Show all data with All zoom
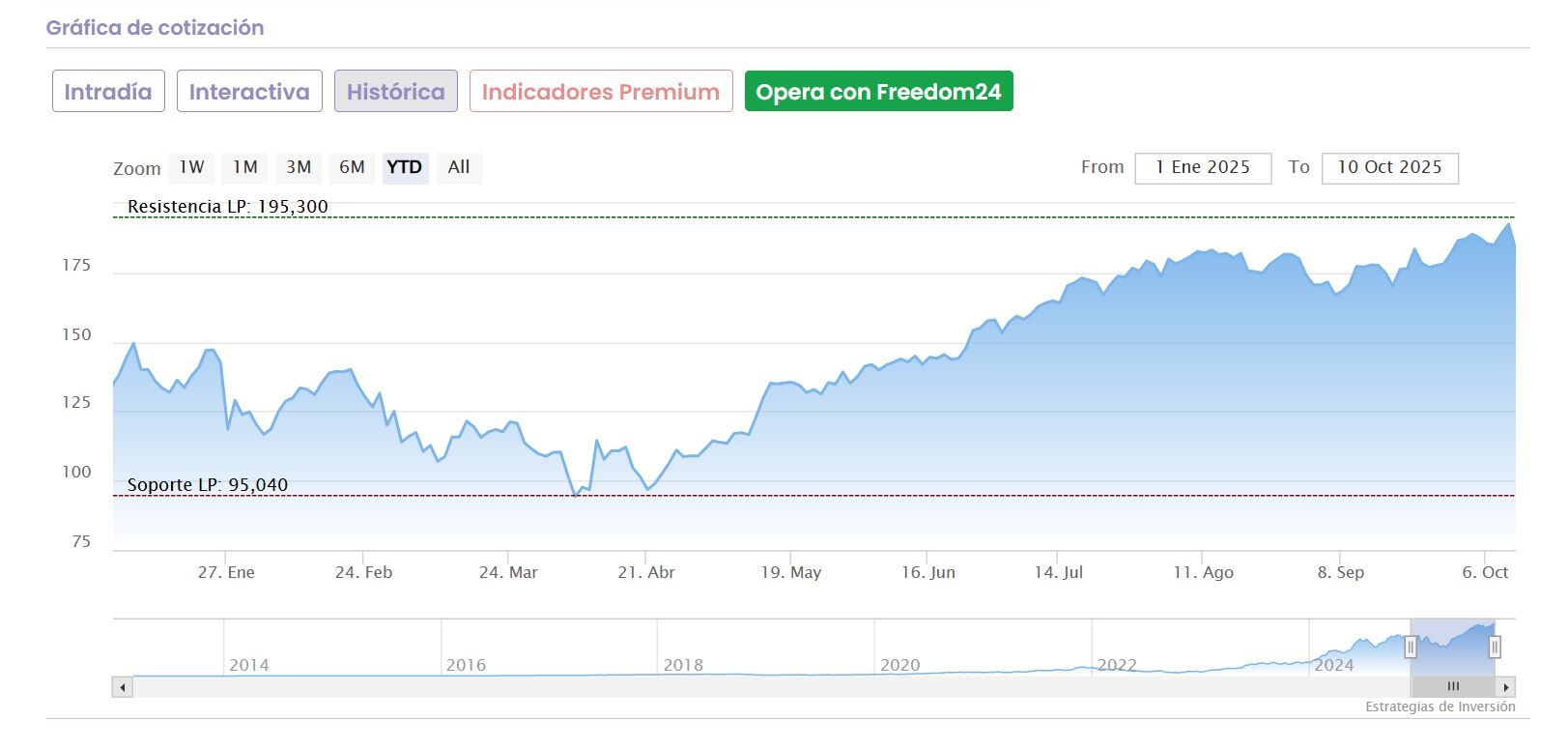 [x=459, y=167]
